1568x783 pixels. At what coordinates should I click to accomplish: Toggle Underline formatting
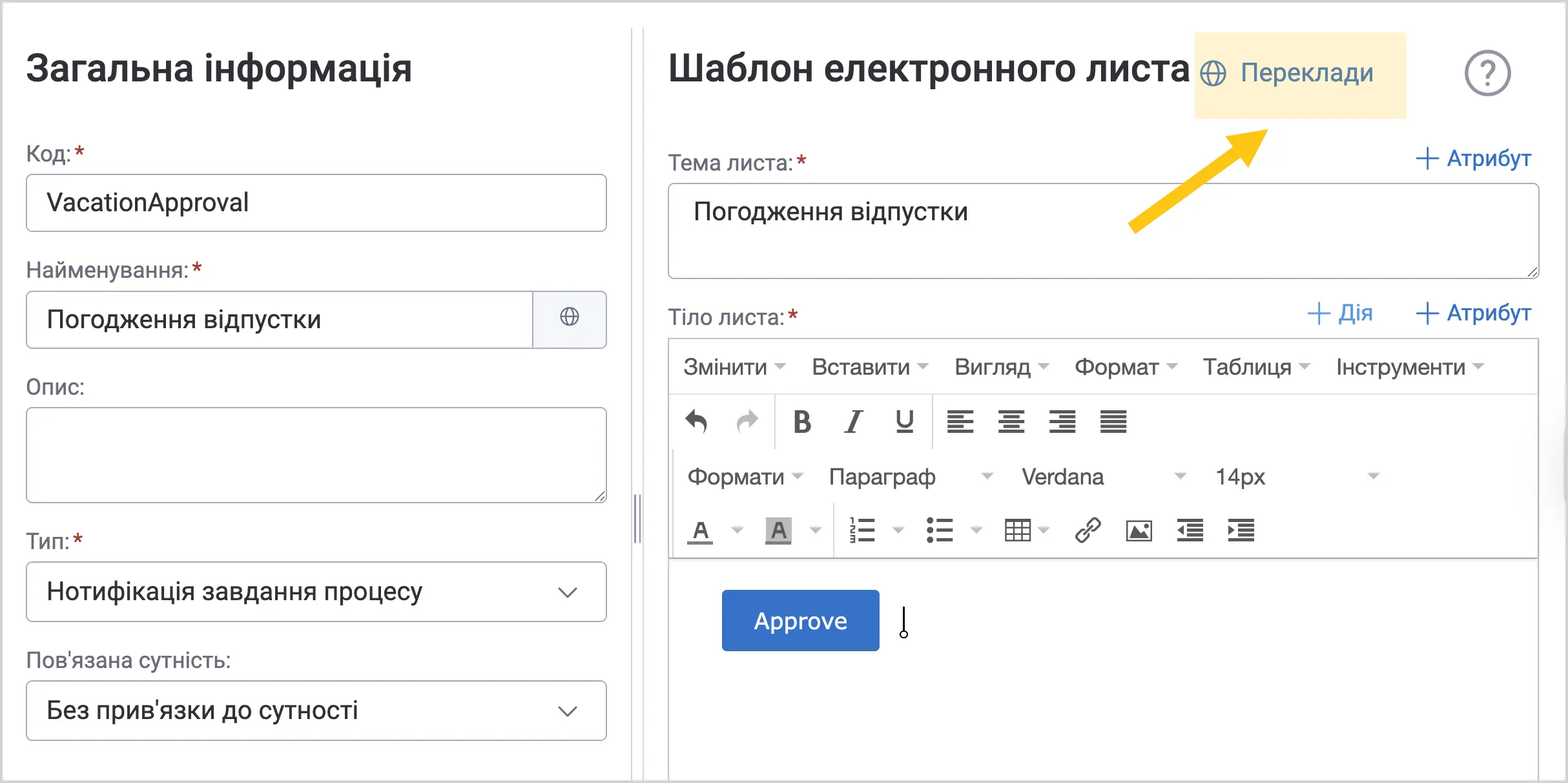905,422
